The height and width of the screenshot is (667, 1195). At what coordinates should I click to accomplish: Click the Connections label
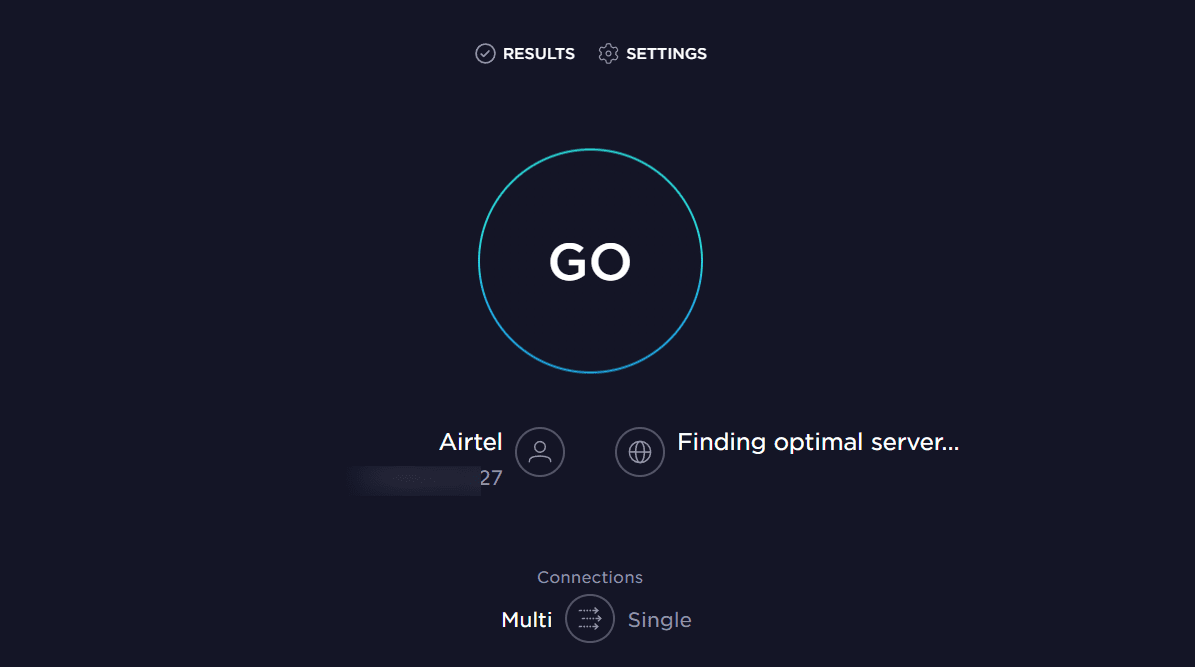(590, 577)
